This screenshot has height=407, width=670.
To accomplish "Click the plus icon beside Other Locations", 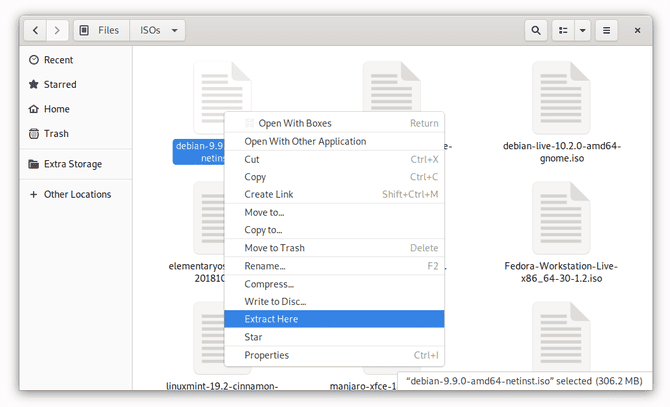I will click(x=33, y=194).
